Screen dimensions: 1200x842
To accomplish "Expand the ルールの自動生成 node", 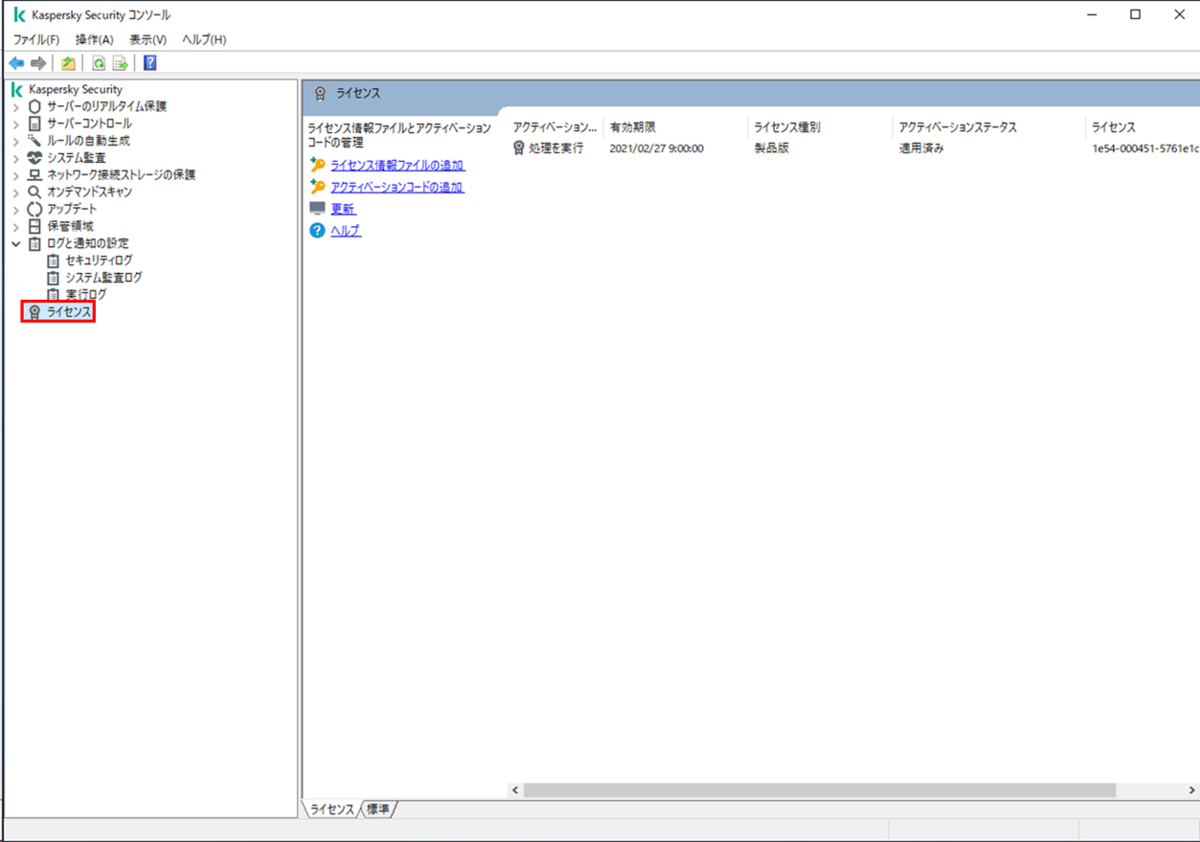I will tap(15, 140).
